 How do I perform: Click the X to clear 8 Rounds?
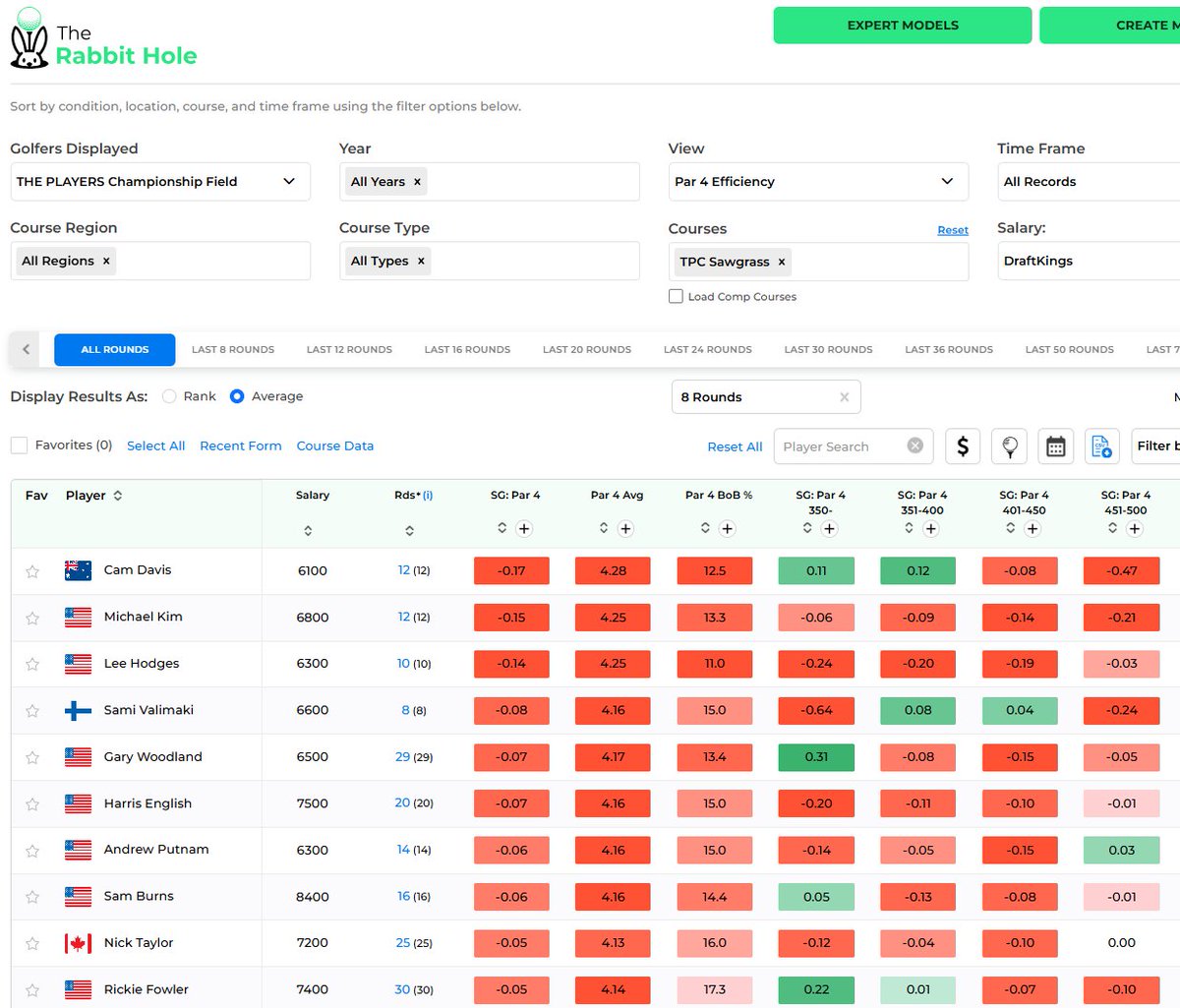click(x=844, y=397)
